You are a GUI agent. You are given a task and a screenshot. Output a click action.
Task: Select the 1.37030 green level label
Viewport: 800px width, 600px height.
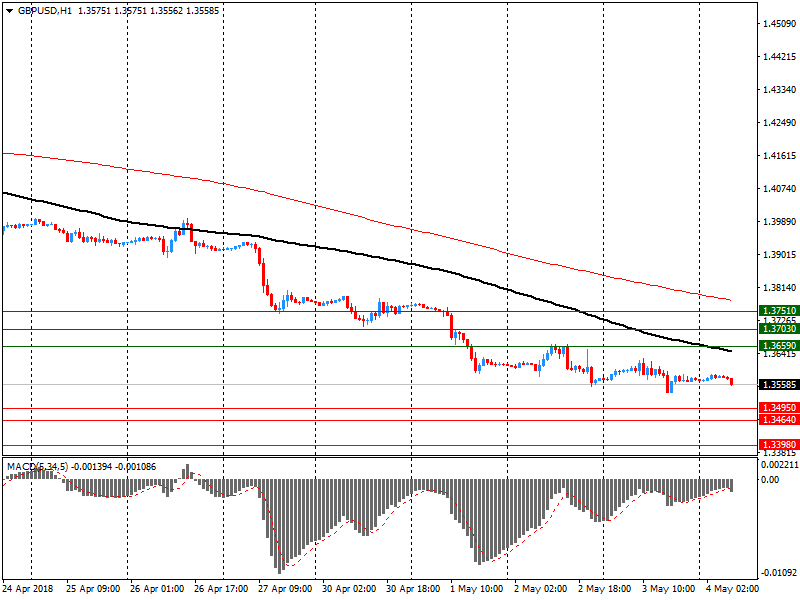pyautogui.click(x=779, y=329)
